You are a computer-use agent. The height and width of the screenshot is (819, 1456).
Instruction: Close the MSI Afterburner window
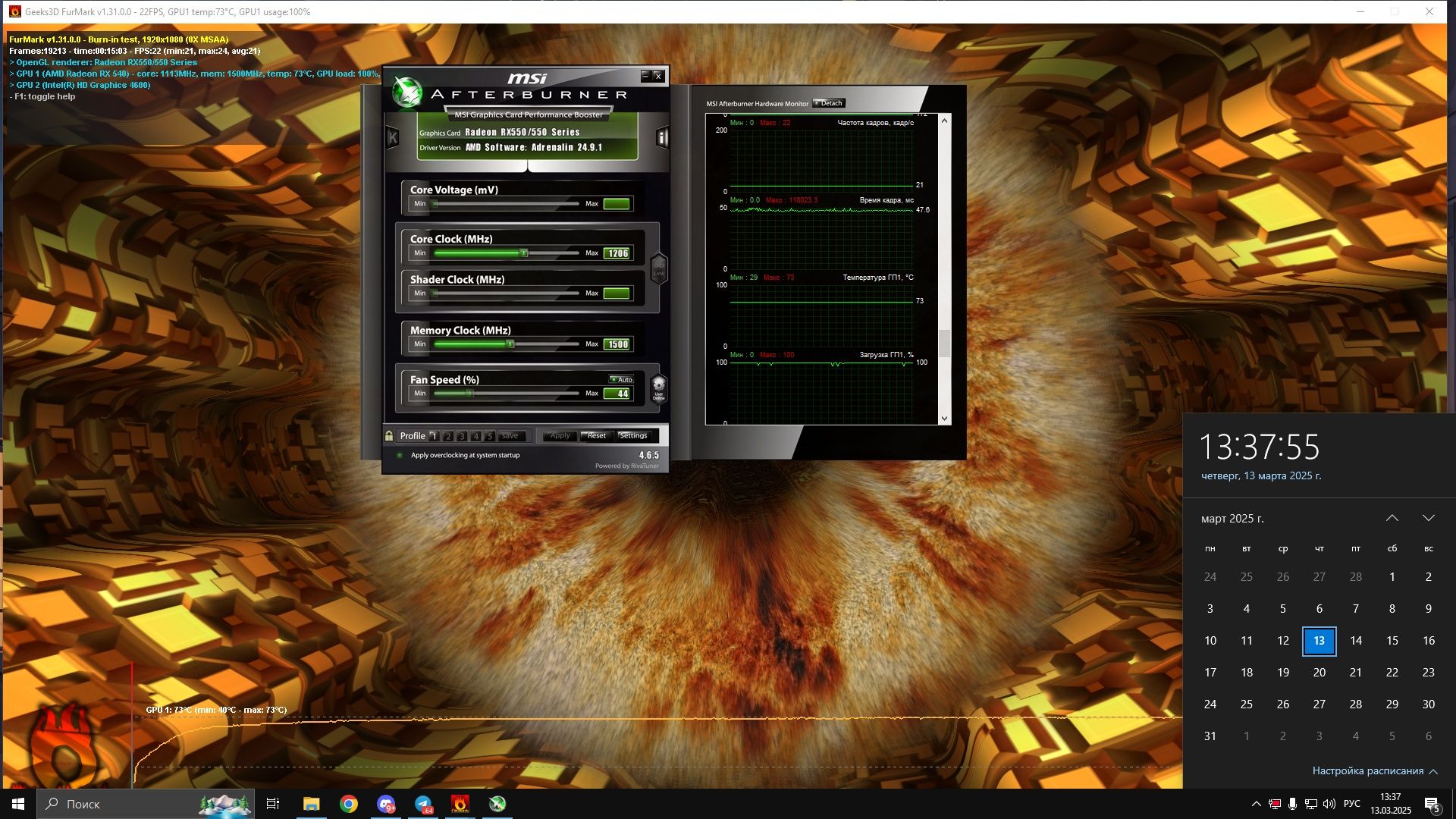pyautogui.click(x=658, y=76)
